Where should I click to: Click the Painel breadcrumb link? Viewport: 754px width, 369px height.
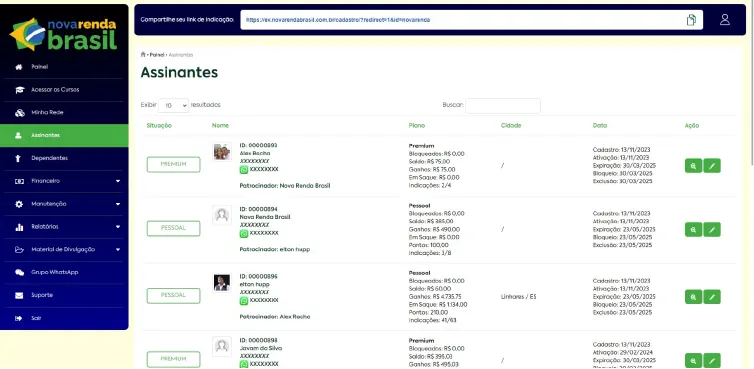click(x=157, y=55)
